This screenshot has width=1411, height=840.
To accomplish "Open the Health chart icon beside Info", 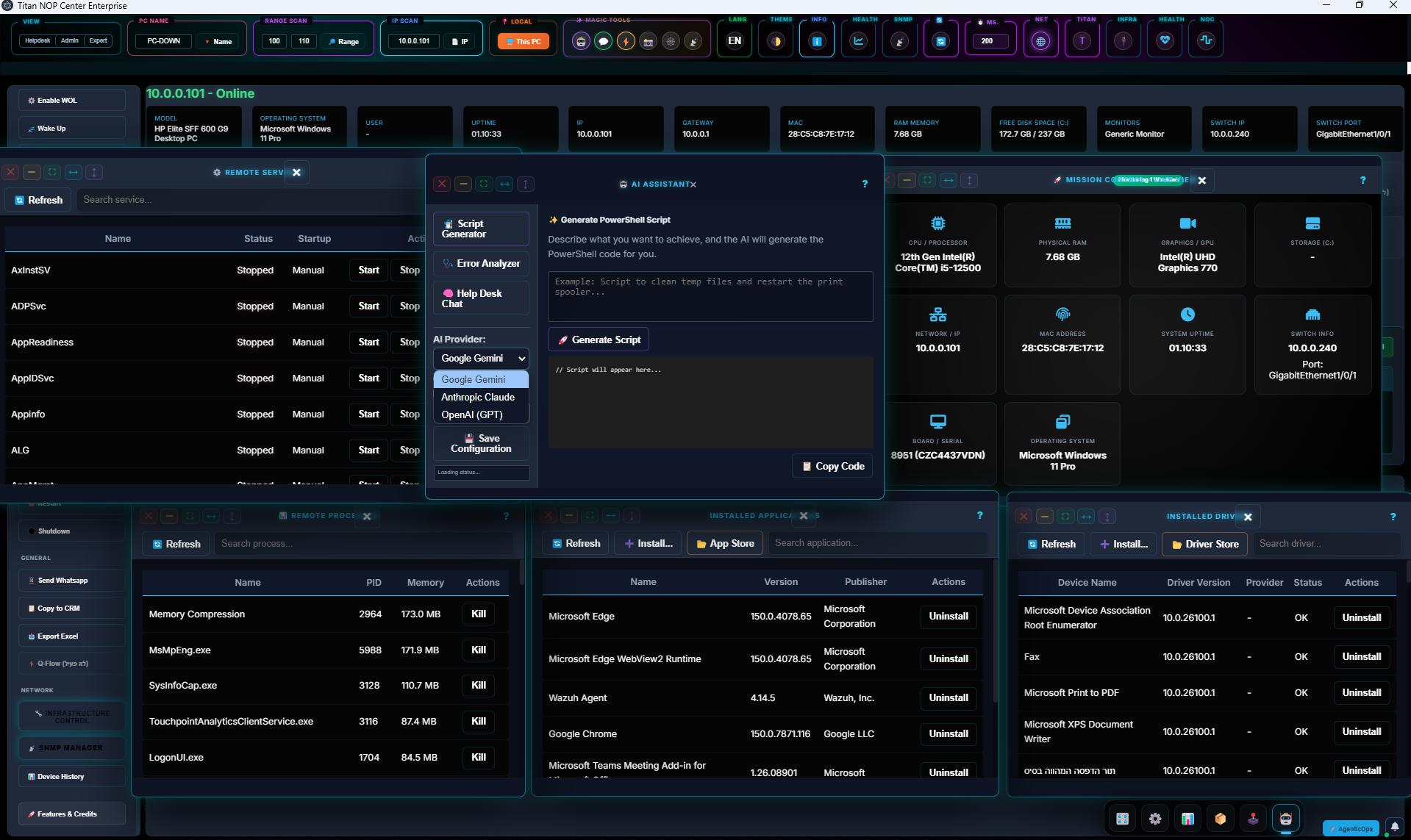I will pyautogui.click(x=859, y=41).
